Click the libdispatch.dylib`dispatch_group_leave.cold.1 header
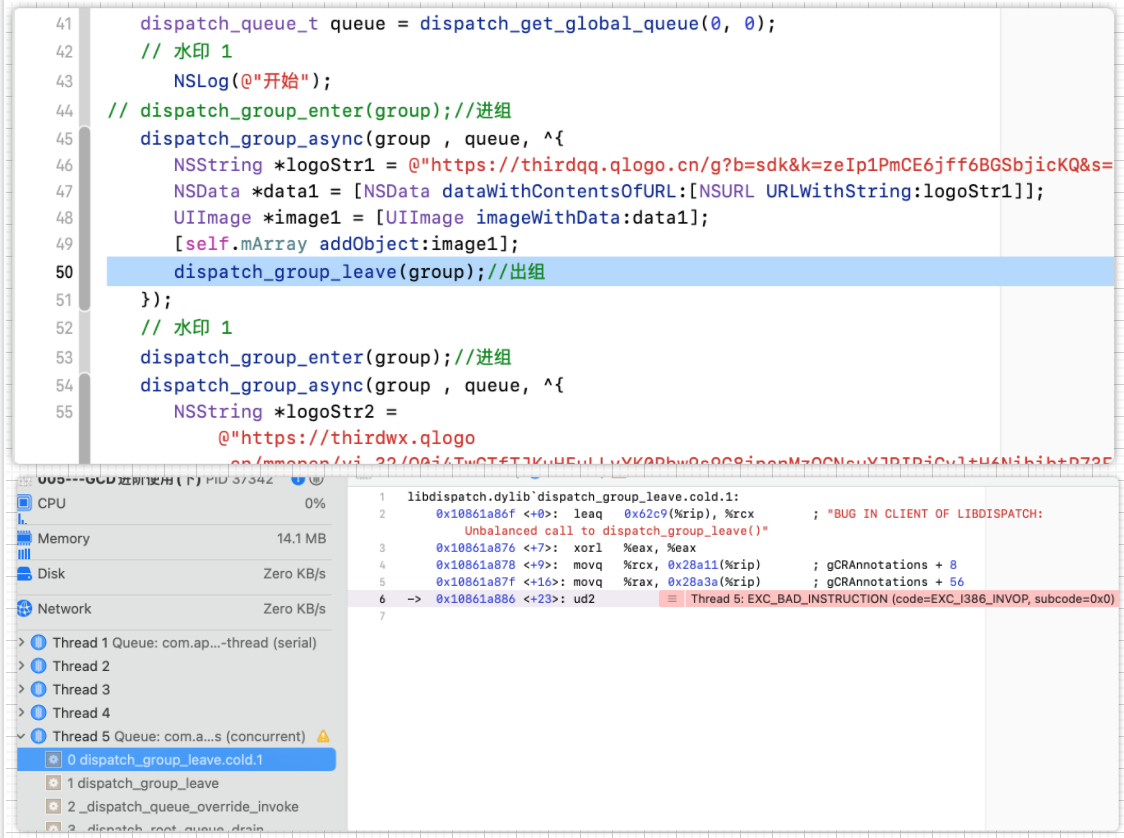 573,497
